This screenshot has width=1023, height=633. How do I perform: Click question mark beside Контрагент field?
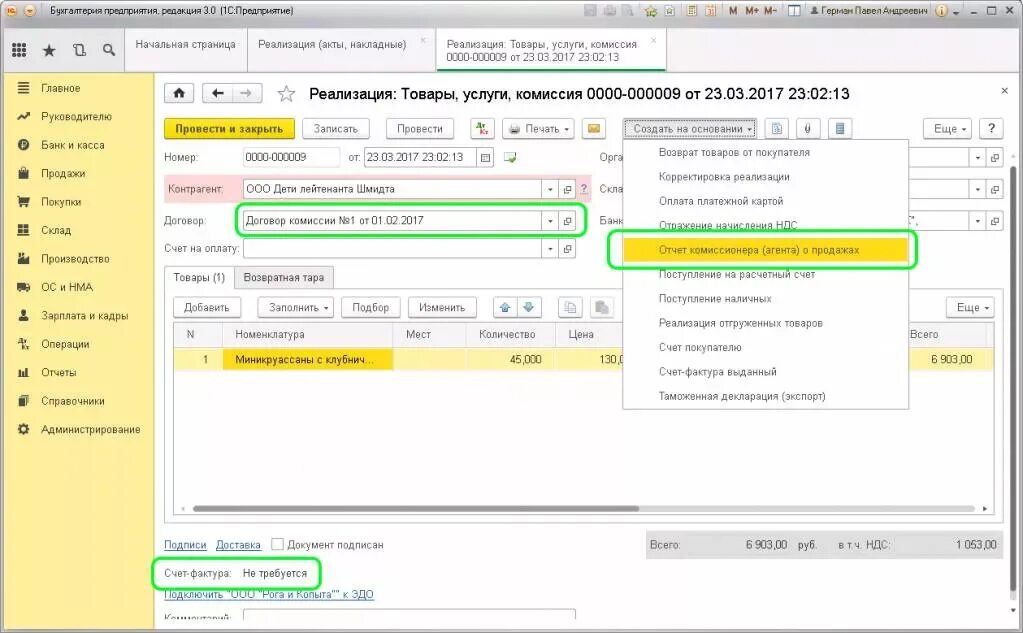(x=584, y=189)
